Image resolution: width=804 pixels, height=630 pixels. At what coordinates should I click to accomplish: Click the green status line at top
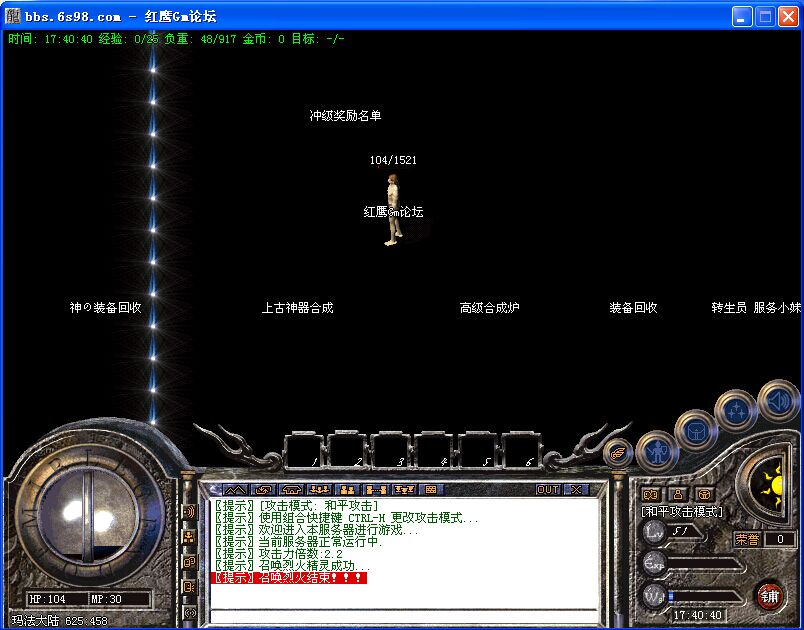176,38
